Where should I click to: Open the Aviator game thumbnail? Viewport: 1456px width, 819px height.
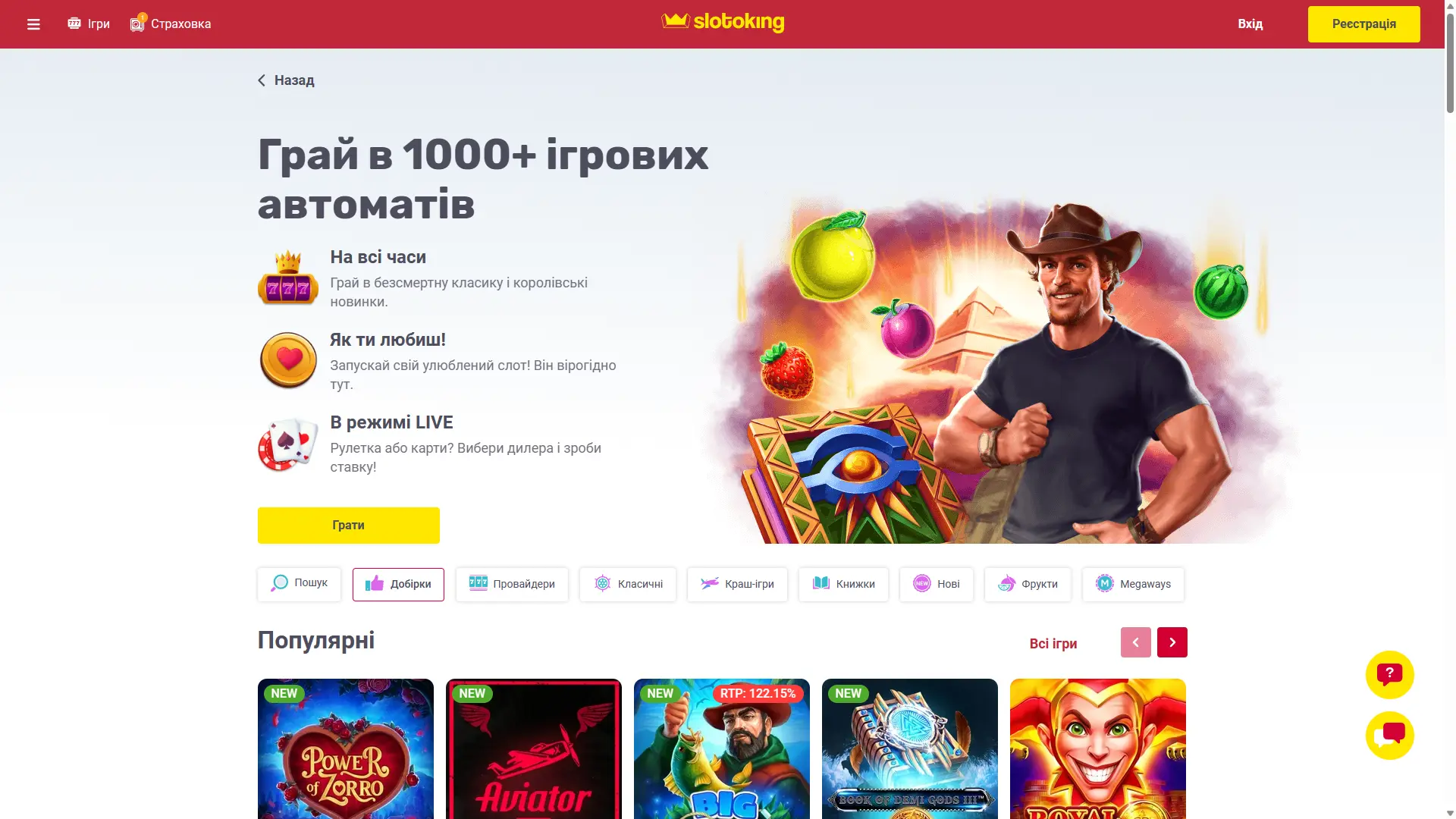533,748
